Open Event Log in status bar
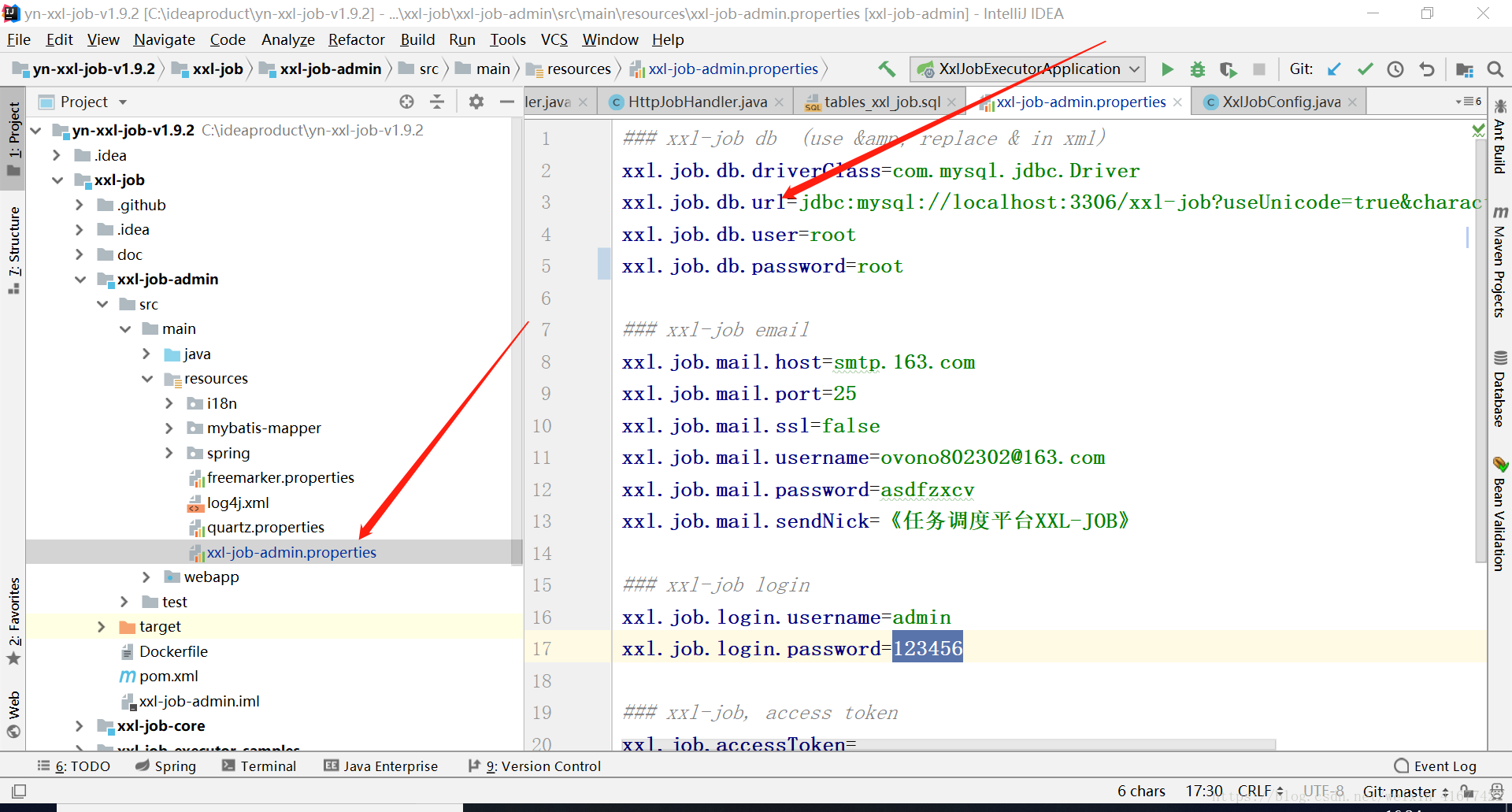The width and height of the screenshot is (1512, 812). 1436,766
